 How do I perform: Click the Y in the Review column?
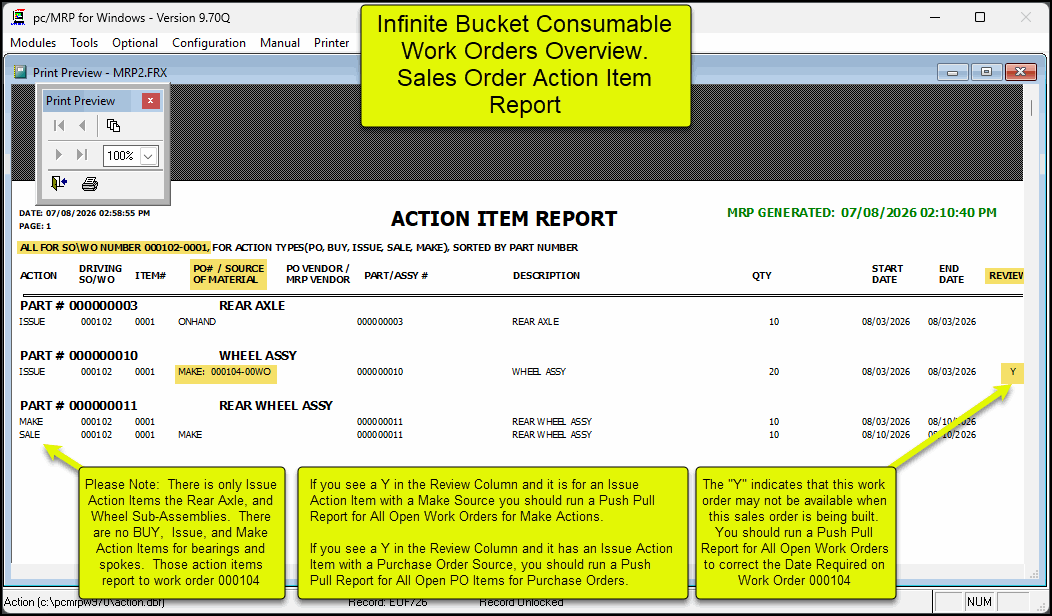pyautogui.click(x=1013, y=372)
